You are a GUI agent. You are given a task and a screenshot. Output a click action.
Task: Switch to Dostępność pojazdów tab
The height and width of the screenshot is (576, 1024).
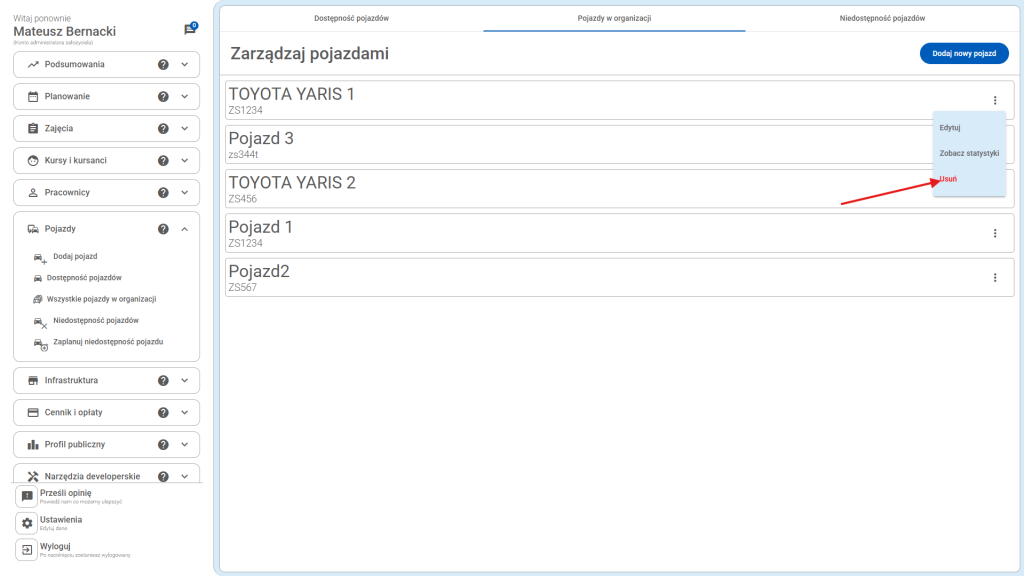tap(351, 18)
